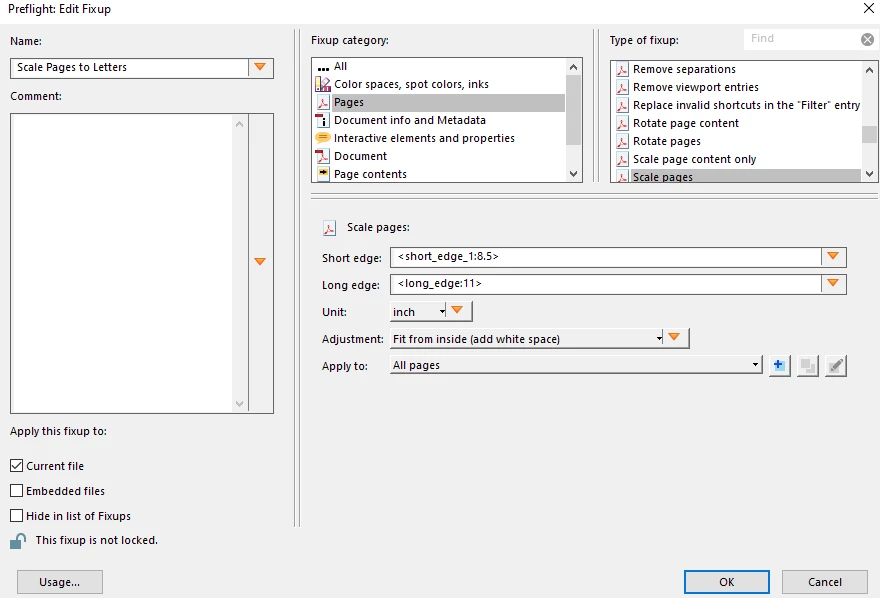Click the Interactive elements speech bubble icon
The image size is (880, 598).
pyautogui.click(x=323, y=138)
